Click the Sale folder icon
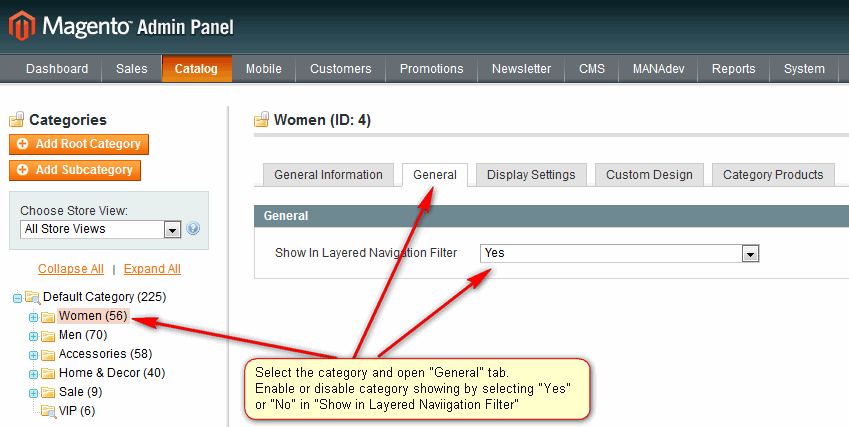Screen dimensions: 849x427 [x=48, y=392]
